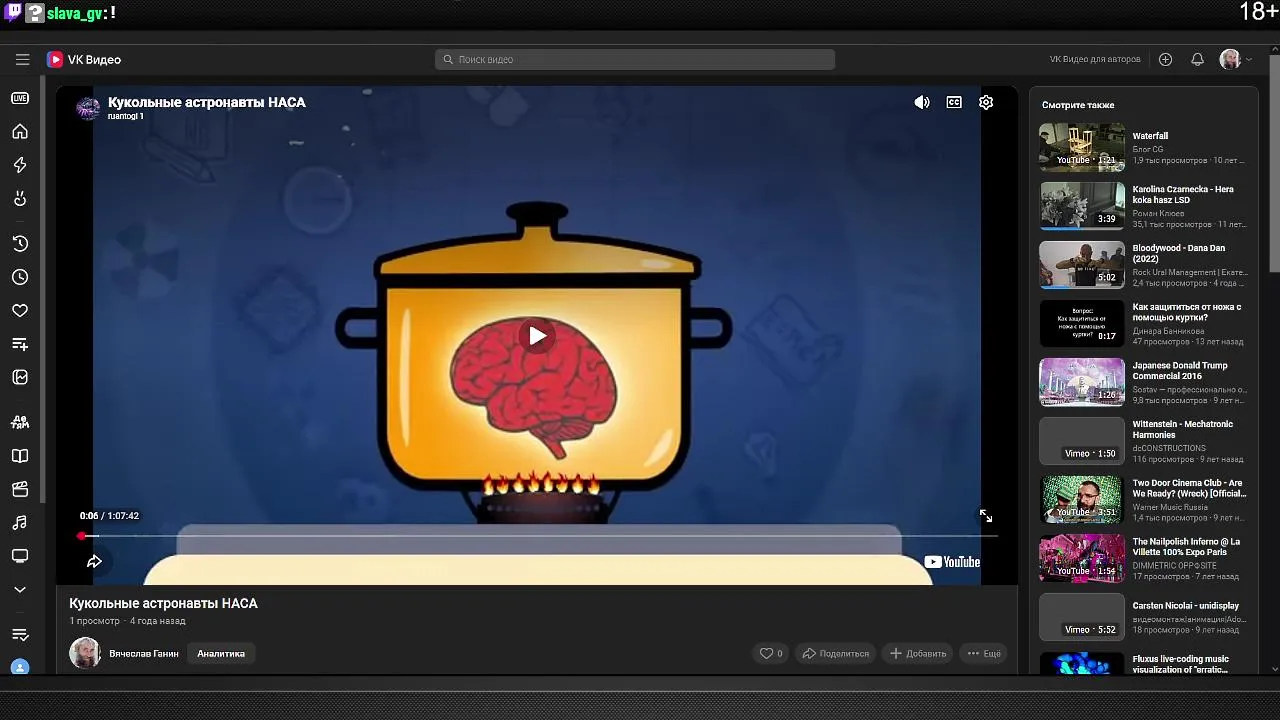
Task: Open the LIVE streams section in sidebar
Action: coord(20,98)
